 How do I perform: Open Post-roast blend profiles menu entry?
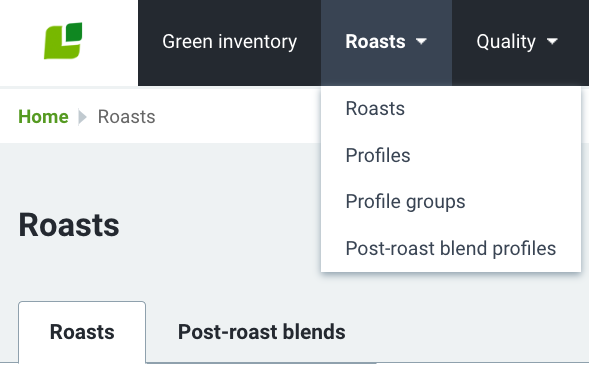pos(451,248)
